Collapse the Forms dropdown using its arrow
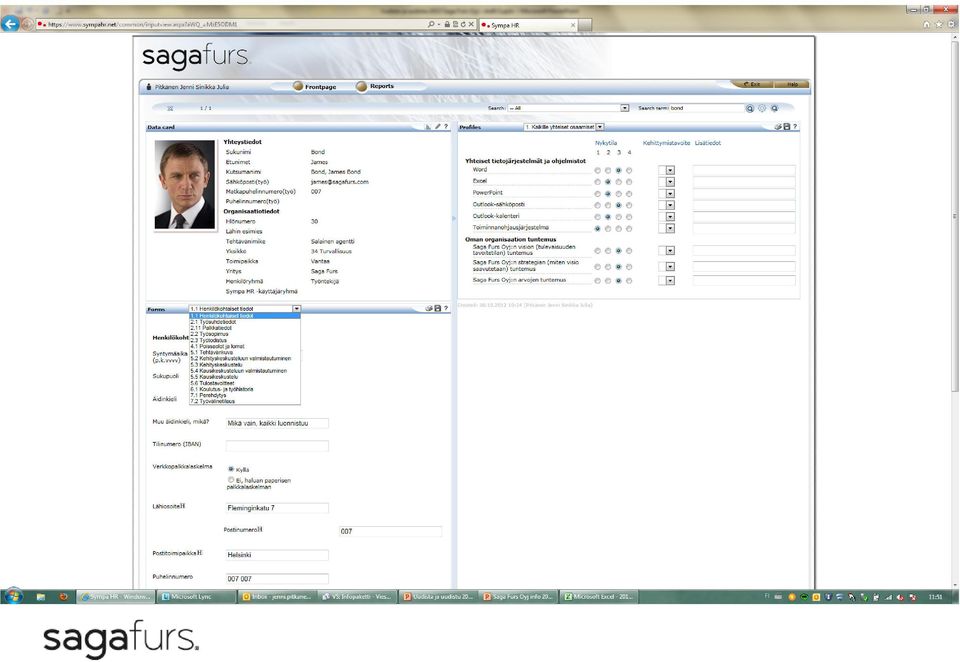 click(296, 309)
